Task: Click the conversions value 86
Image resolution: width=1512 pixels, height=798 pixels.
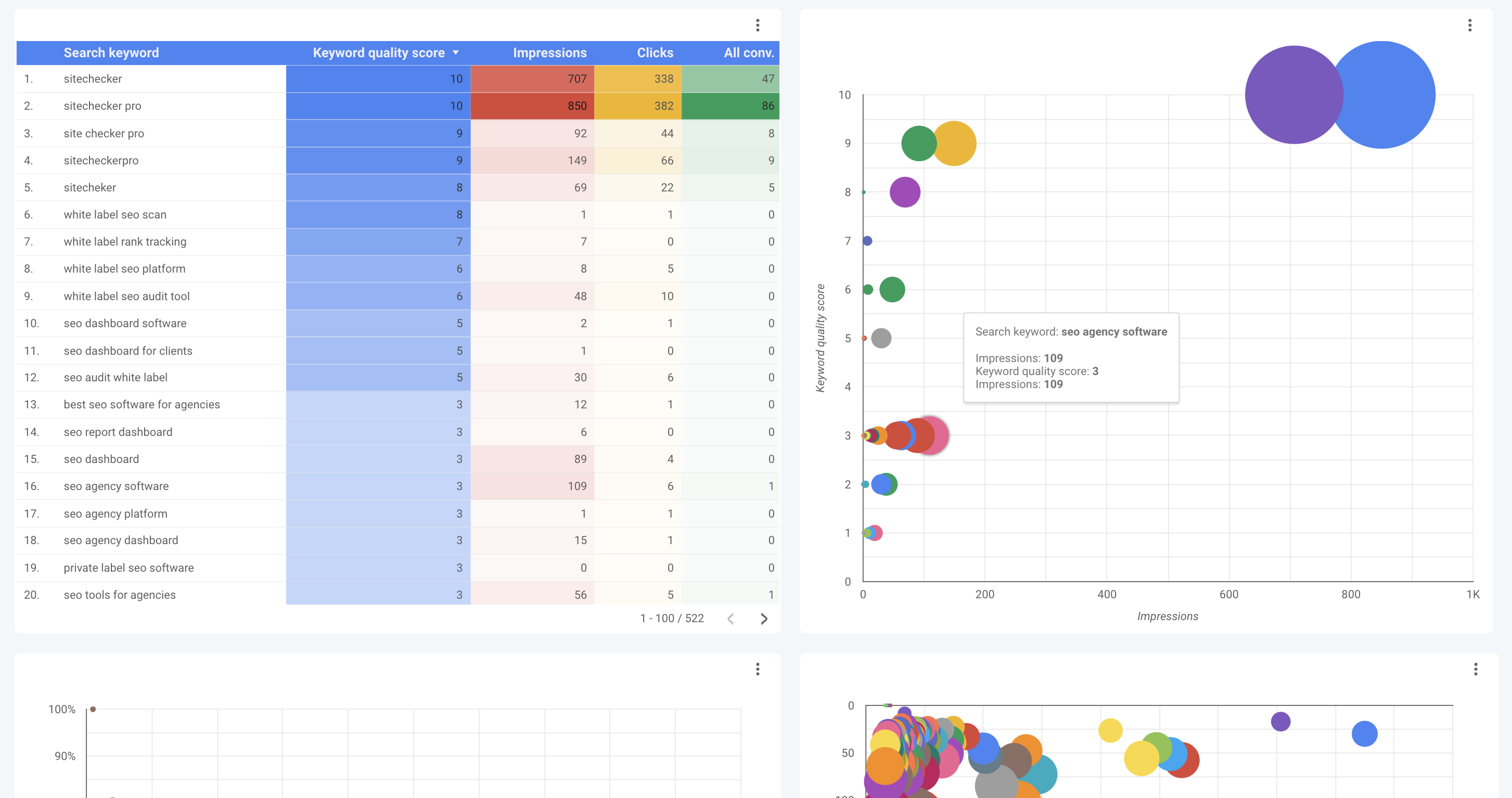Action: [768, 106]
